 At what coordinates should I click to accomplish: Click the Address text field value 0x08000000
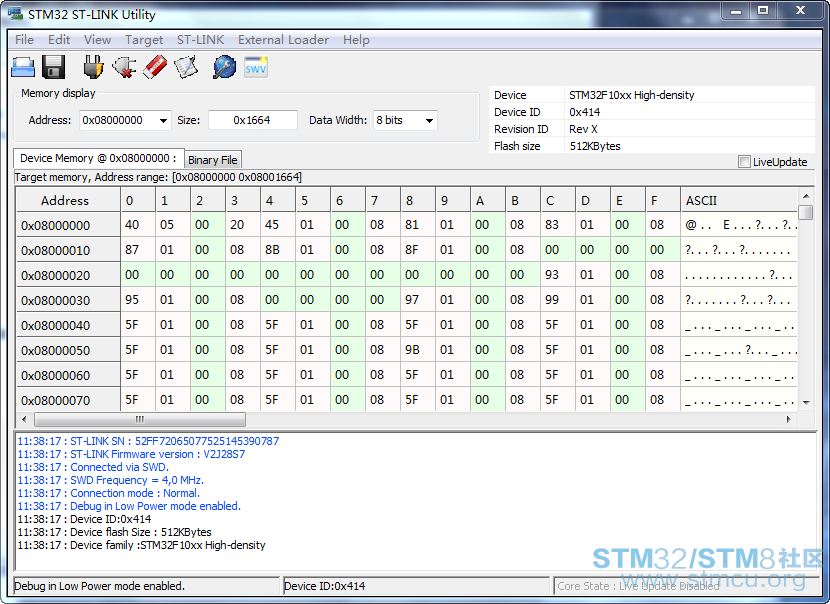113,120
